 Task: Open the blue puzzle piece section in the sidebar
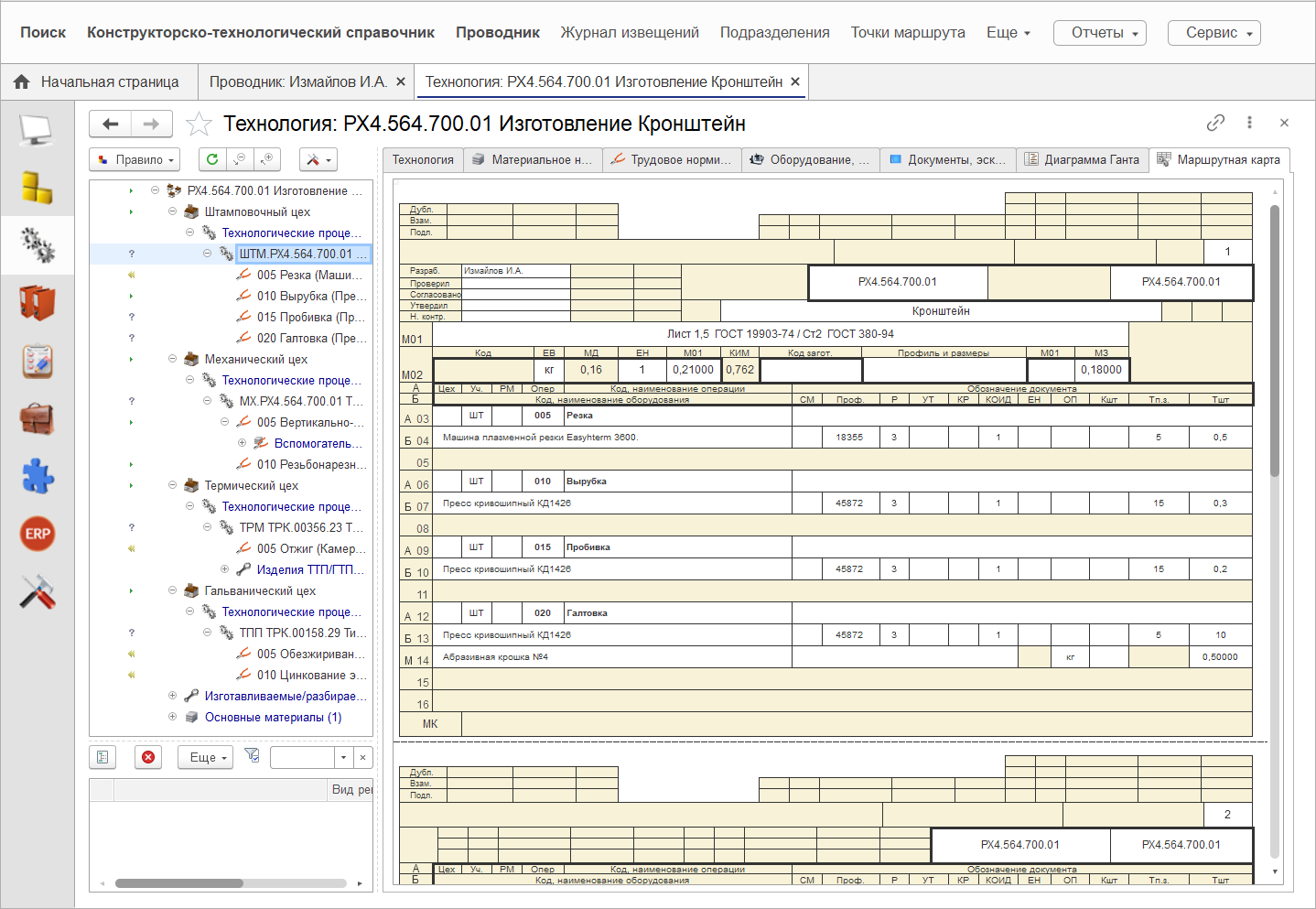tap(37, 476)
